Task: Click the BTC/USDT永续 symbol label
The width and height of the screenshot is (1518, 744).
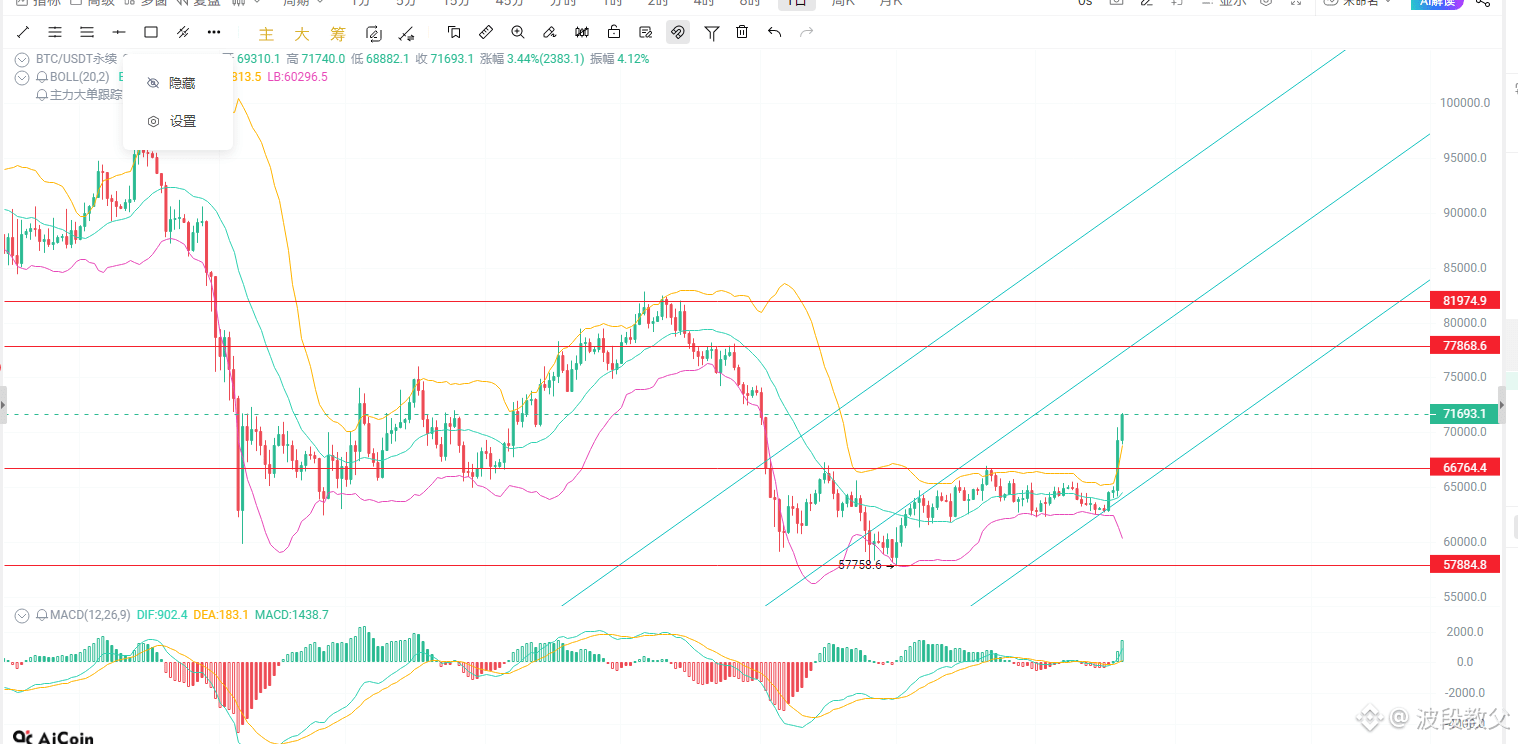Action: (x=75, y=59)
